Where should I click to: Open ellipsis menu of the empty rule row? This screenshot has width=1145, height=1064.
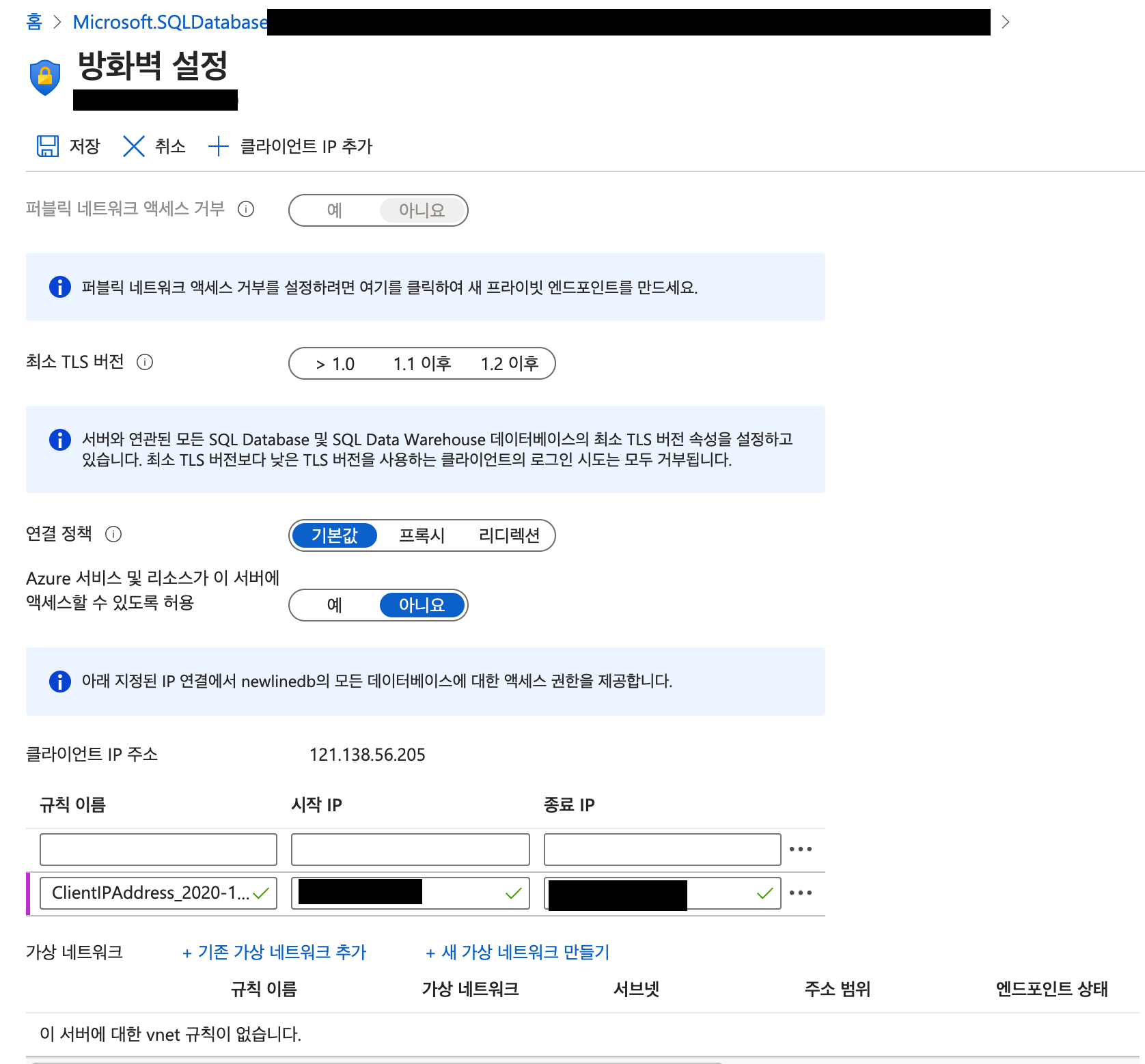[x=801, y=850]
